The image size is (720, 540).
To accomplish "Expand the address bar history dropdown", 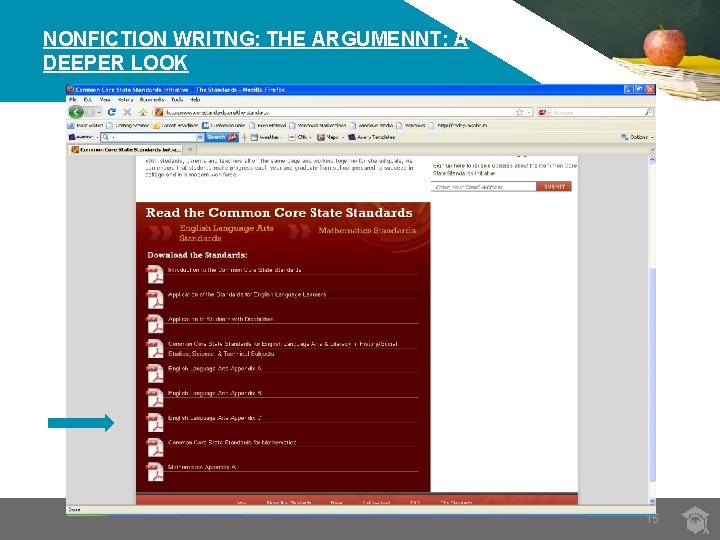I will pyautogui.click(x=529, y=112).
